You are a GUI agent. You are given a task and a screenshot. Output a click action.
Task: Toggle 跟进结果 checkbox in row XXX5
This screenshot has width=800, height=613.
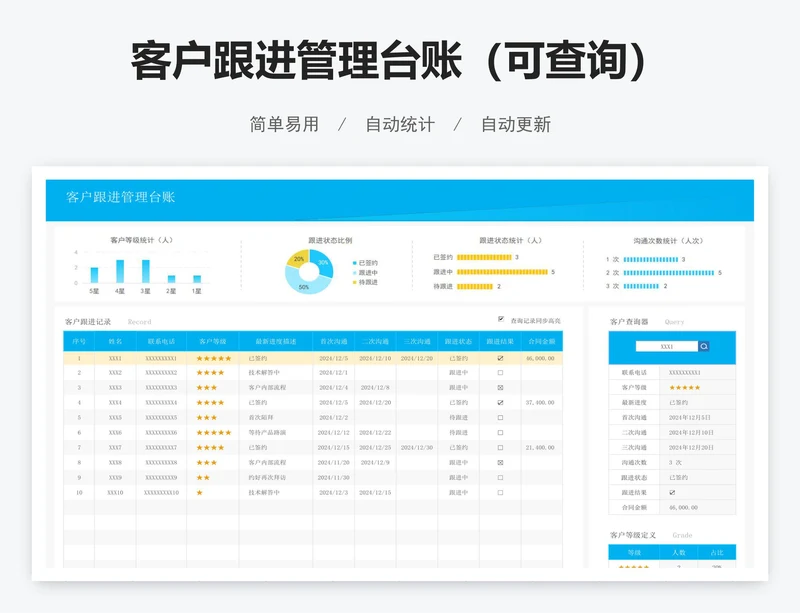pos(500,418)
